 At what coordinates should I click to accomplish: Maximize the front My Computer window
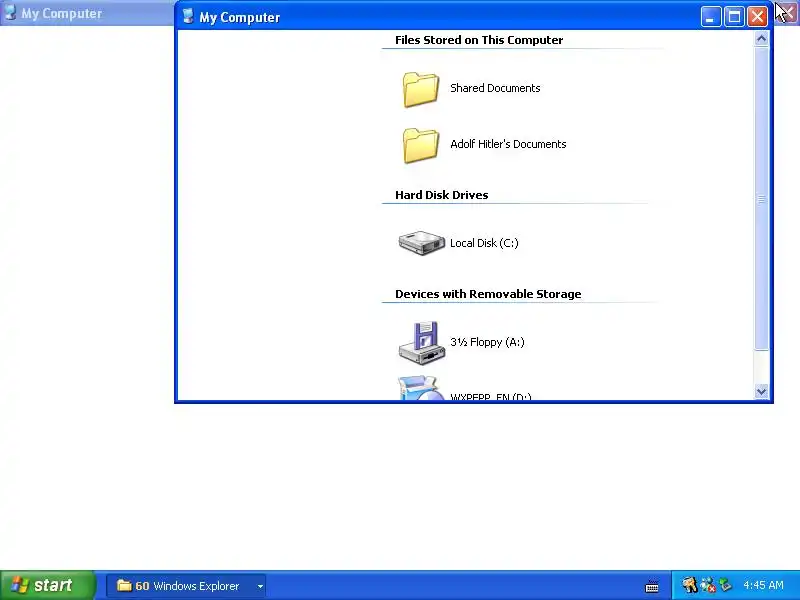734,17
